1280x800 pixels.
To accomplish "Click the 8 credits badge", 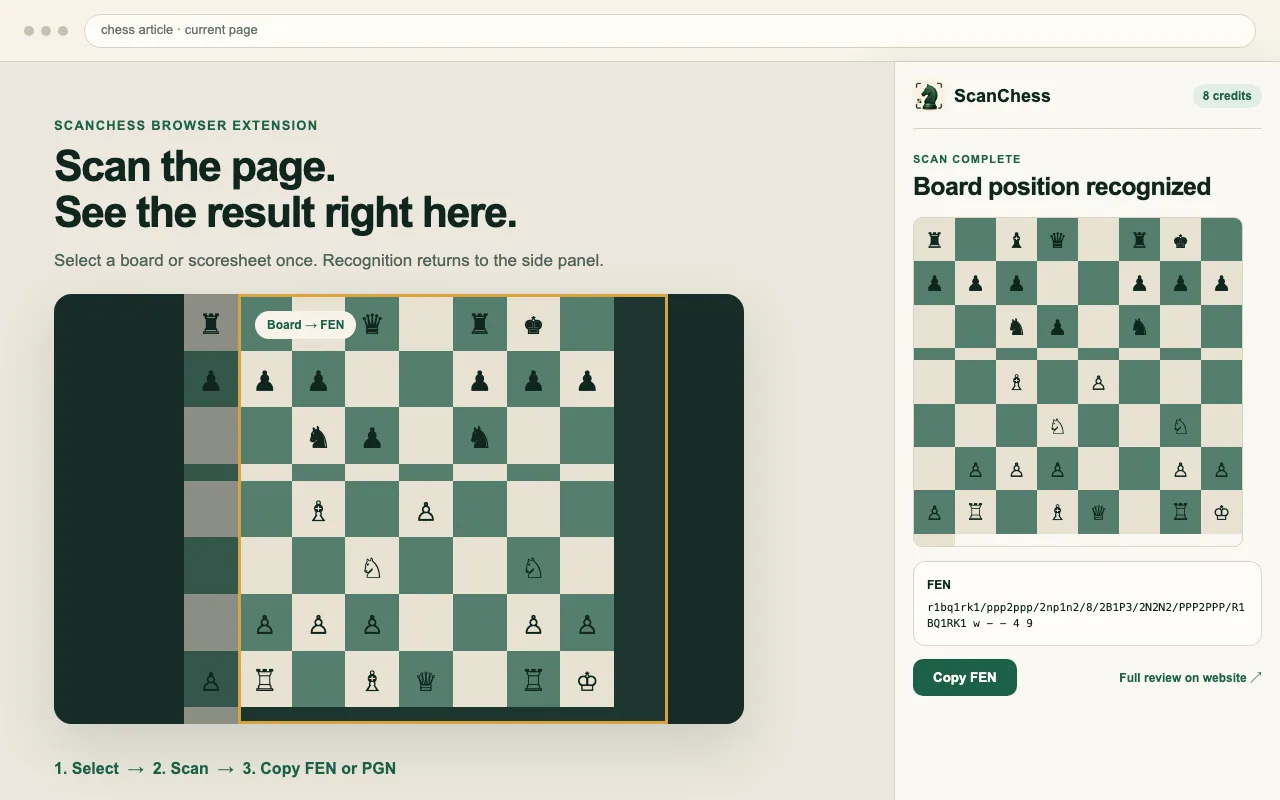I will (x=1227, y=96).
